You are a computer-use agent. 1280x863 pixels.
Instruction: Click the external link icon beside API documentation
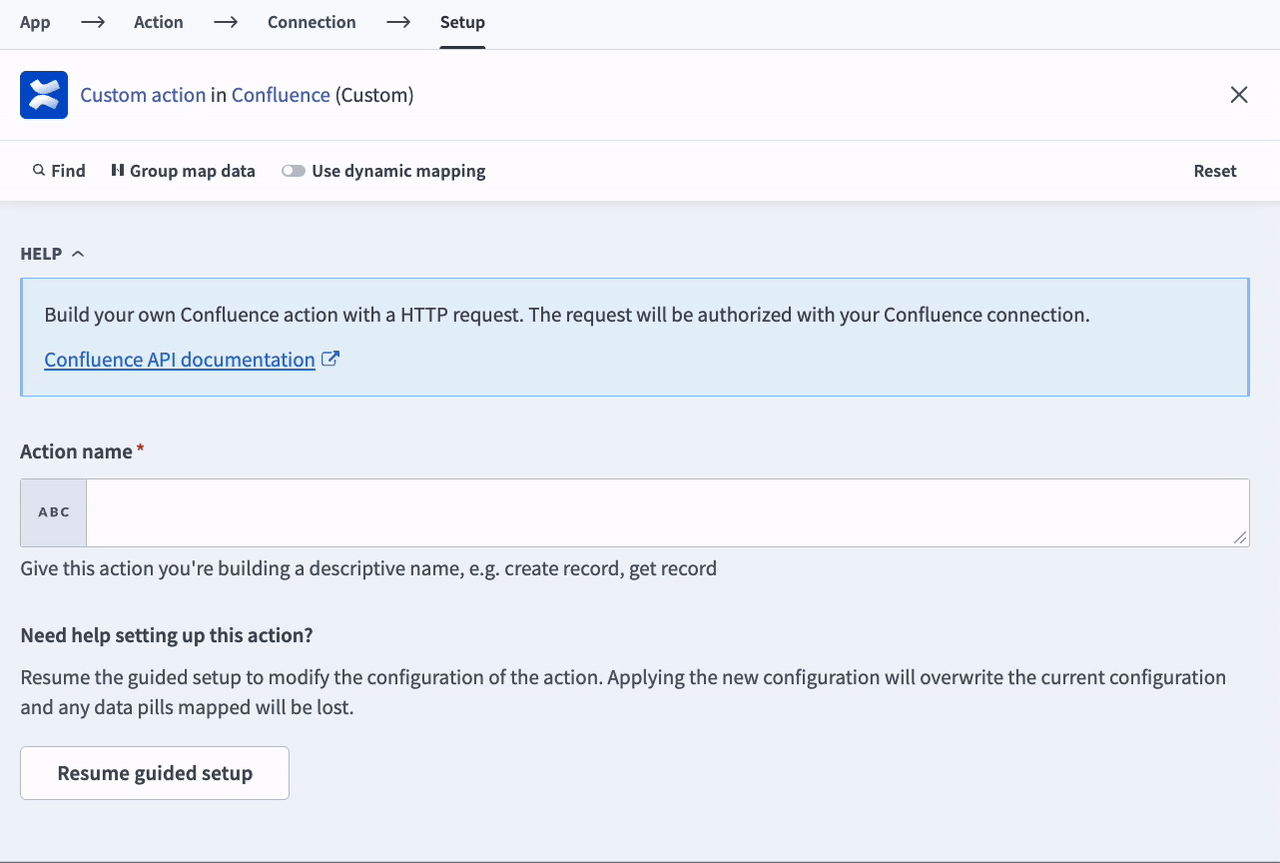[330, 359]
